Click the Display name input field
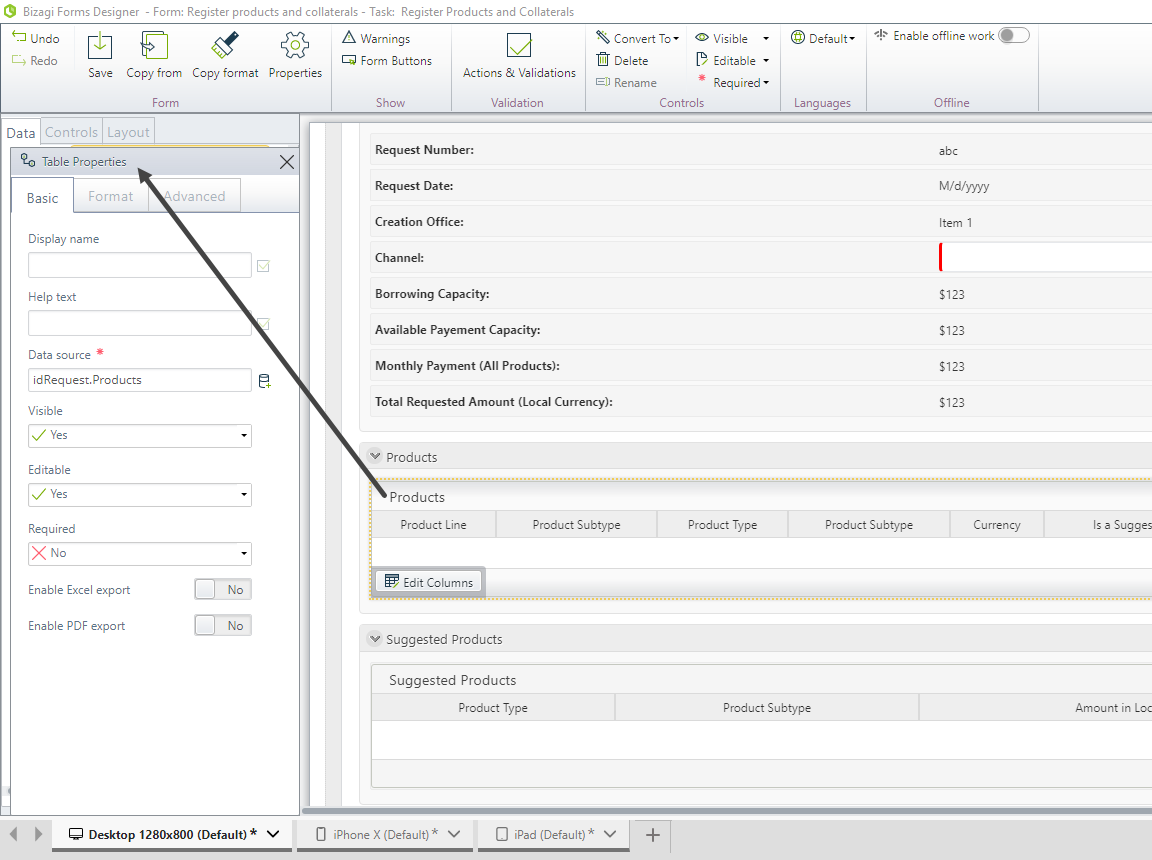Viewport: 1152px width, 860px height. click(x=140, y=265)
